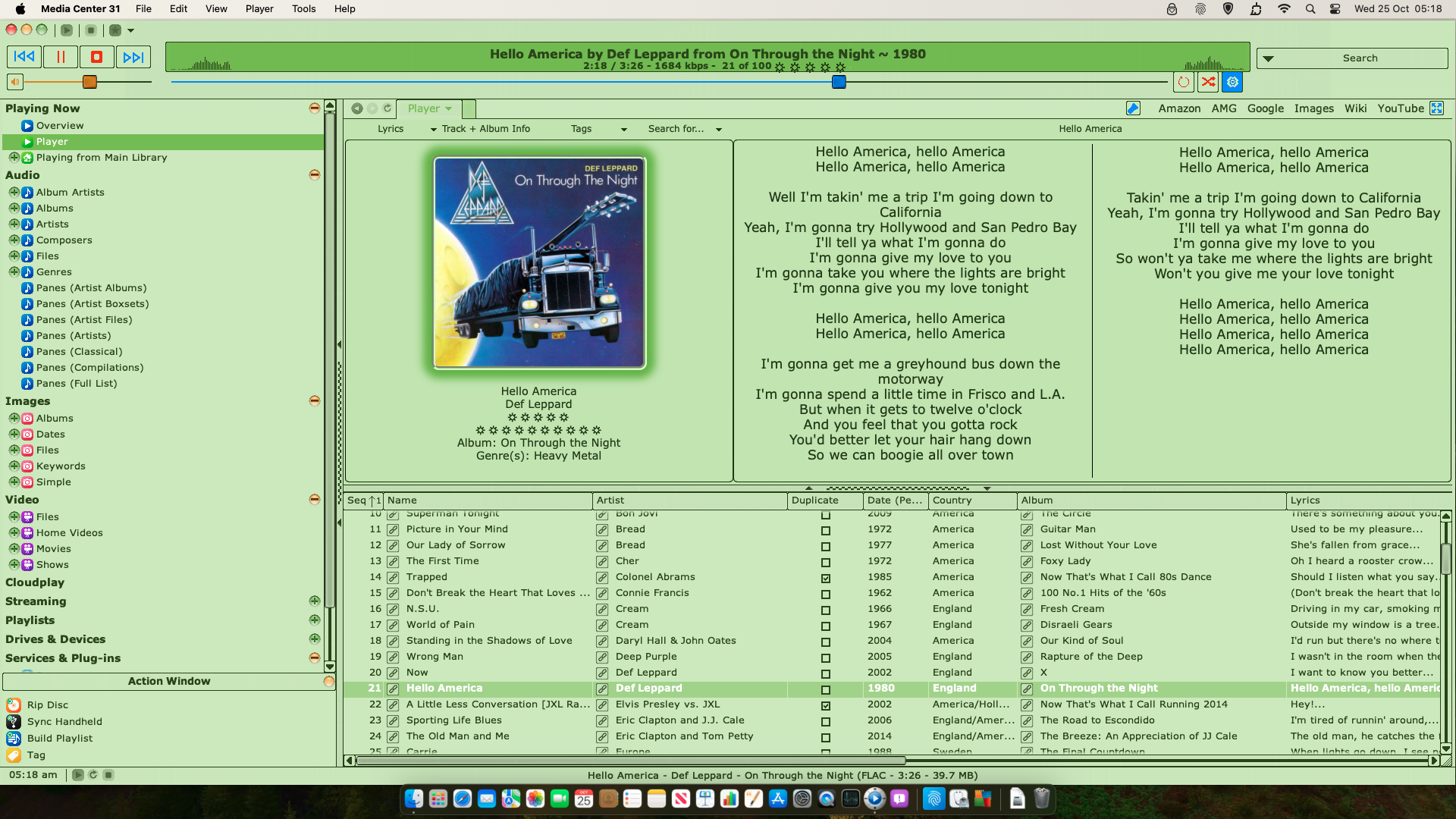Refresh the view with reload icon
The width and height of the screenshot is (1456, 819).
(x=387, y=108)
